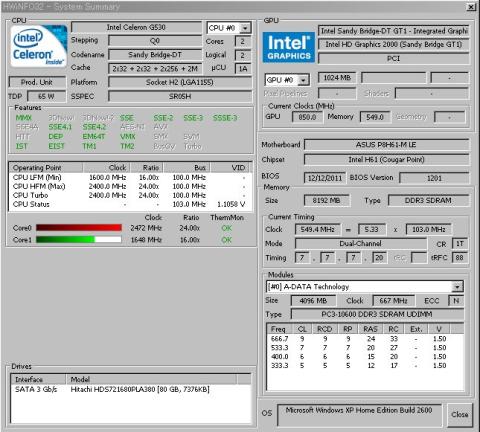Click the Stepping Q0 field
Viewport: 480px width, 432px height.
tap(155, 41)
